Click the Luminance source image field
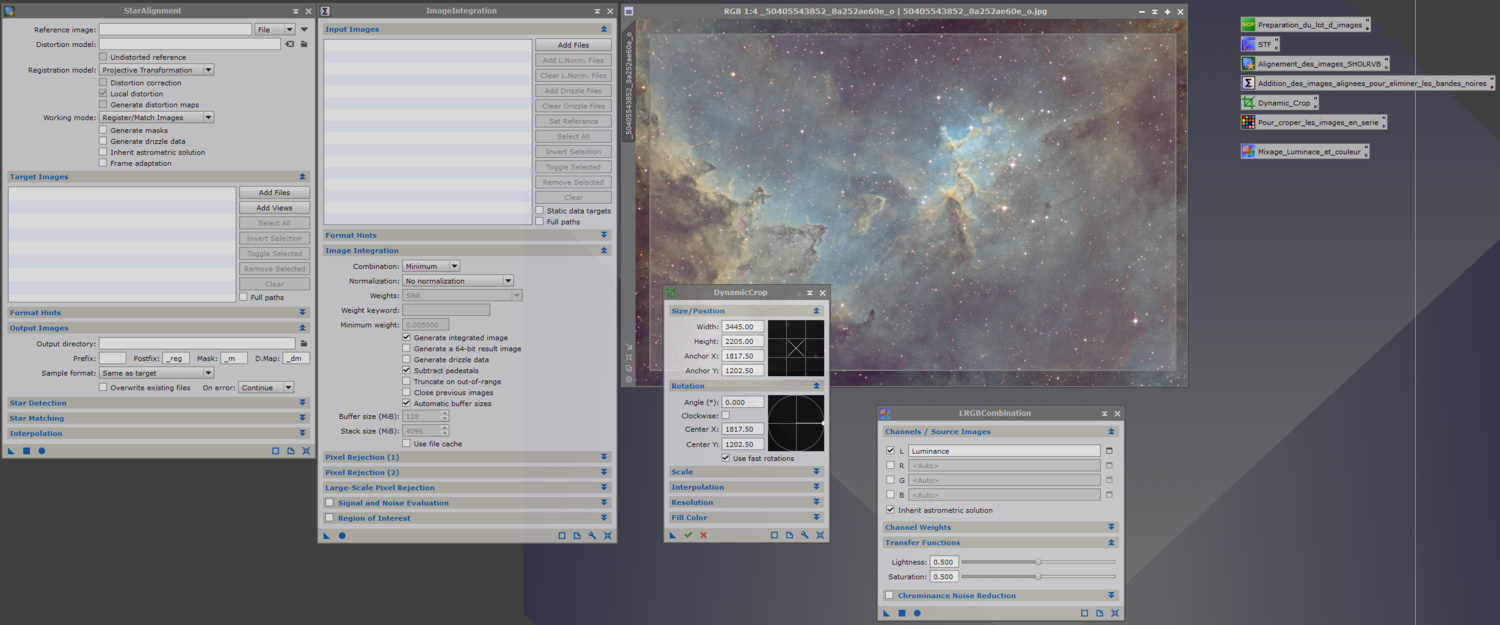 1004,451
